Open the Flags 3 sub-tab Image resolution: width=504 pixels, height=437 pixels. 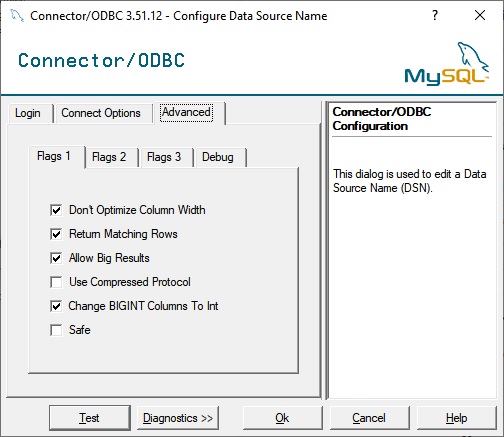click(166, 157)
